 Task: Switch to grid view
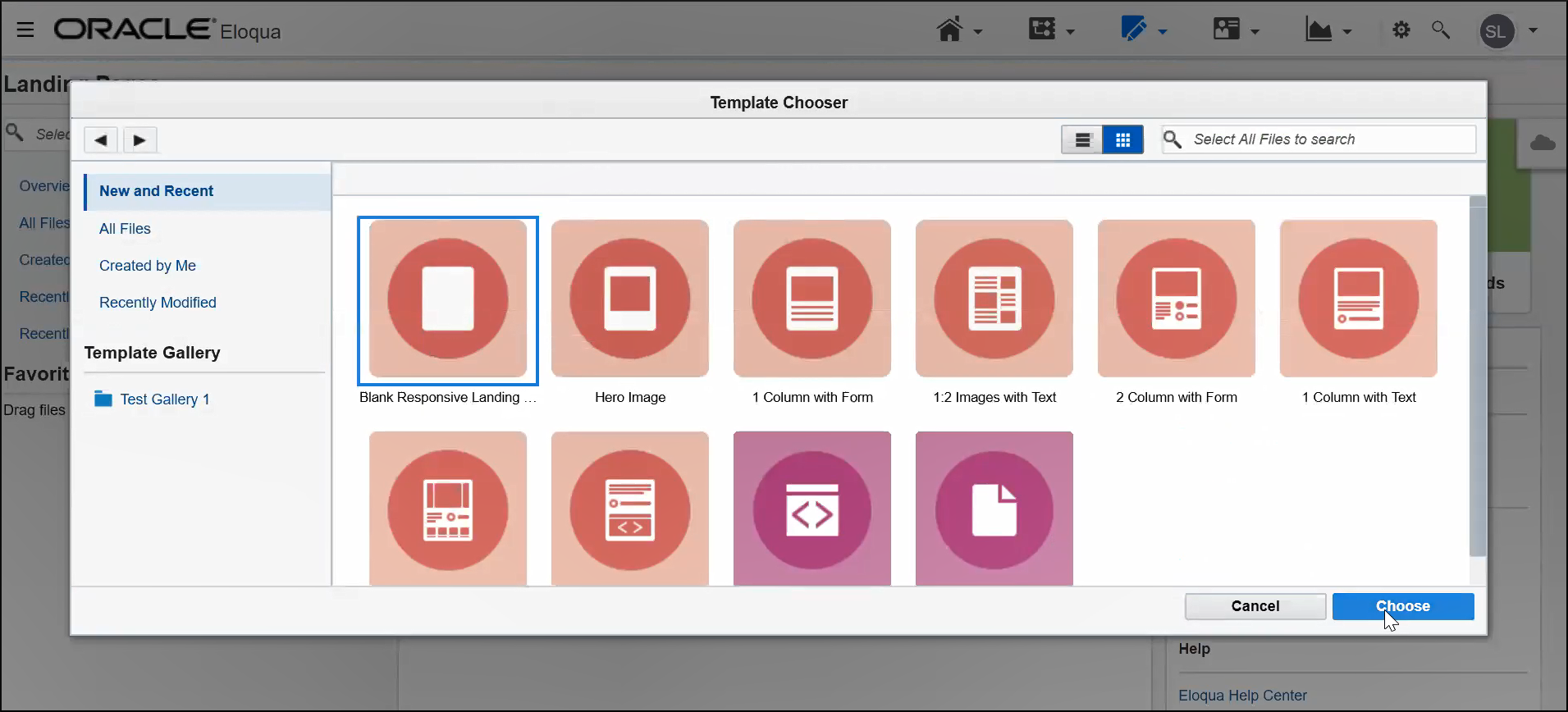pyautogui.click(x=1123, y=140)
